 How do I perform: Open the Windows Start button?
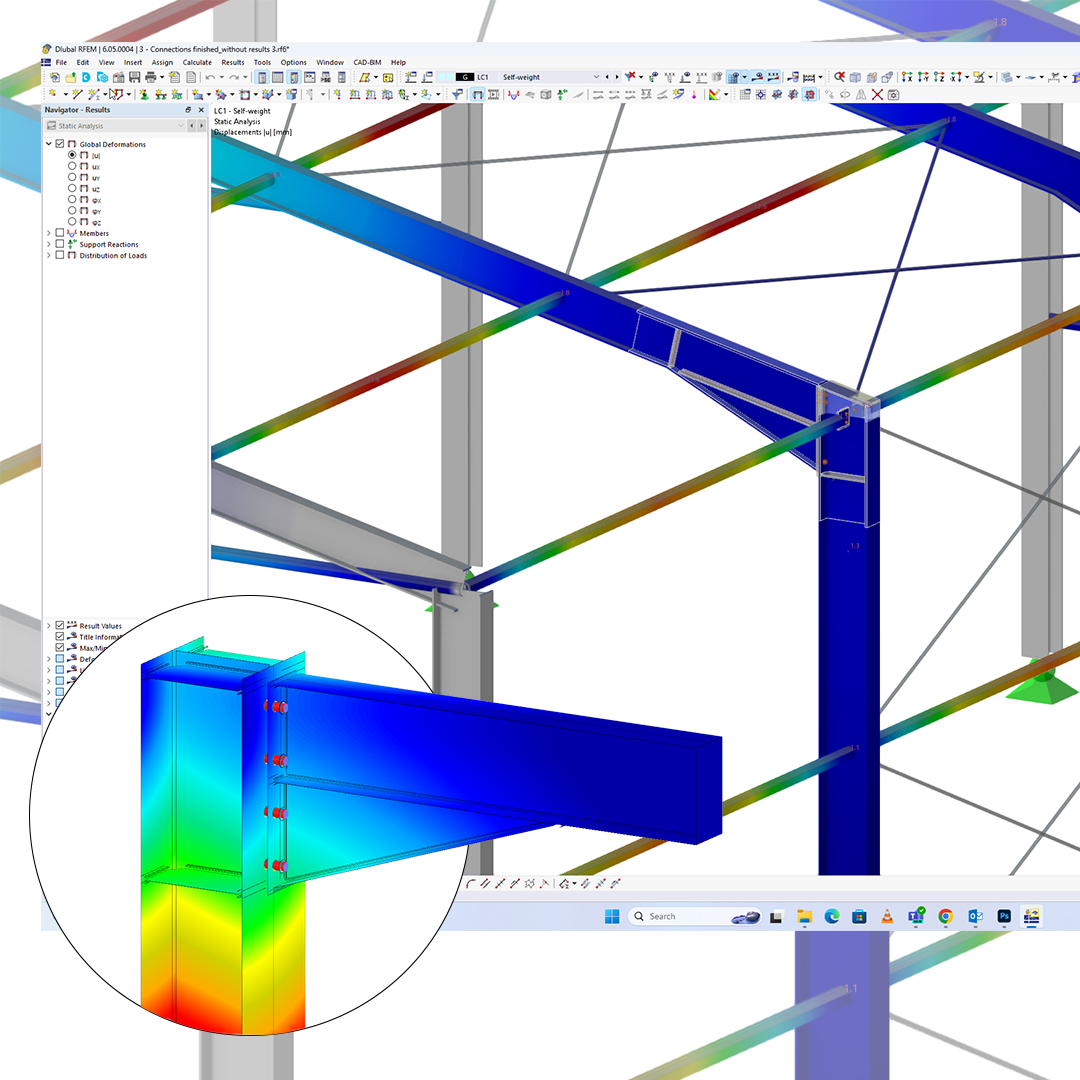(612, 916)
